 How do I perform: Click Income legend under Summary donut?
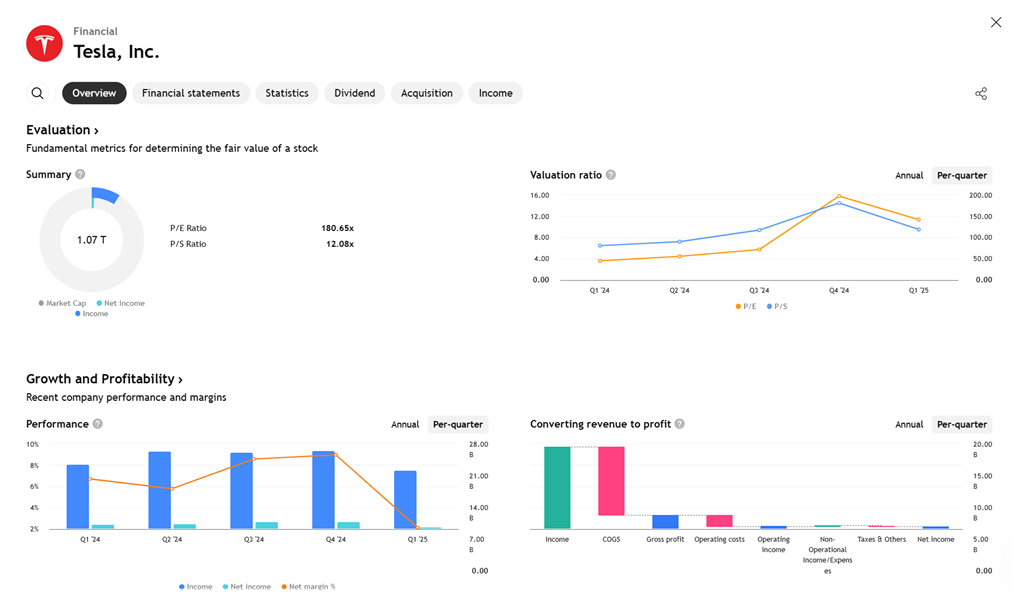pos(92,314)
